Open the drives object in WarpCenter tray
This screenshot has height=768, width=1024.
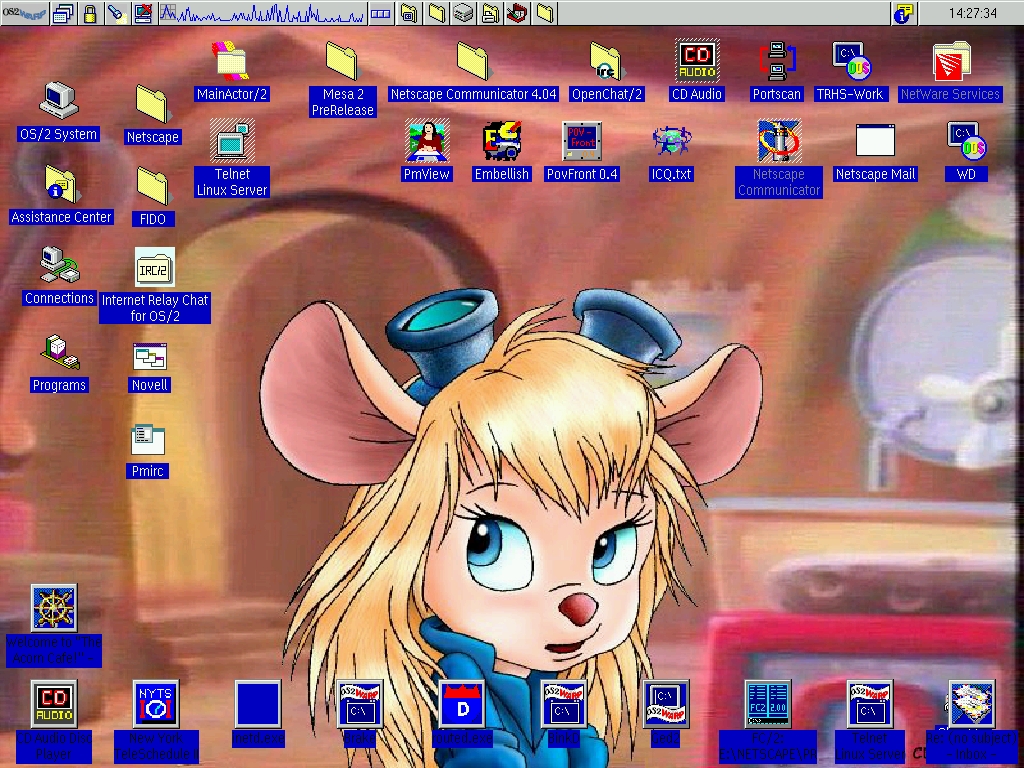pyautogui.click(x=463, y=13)
